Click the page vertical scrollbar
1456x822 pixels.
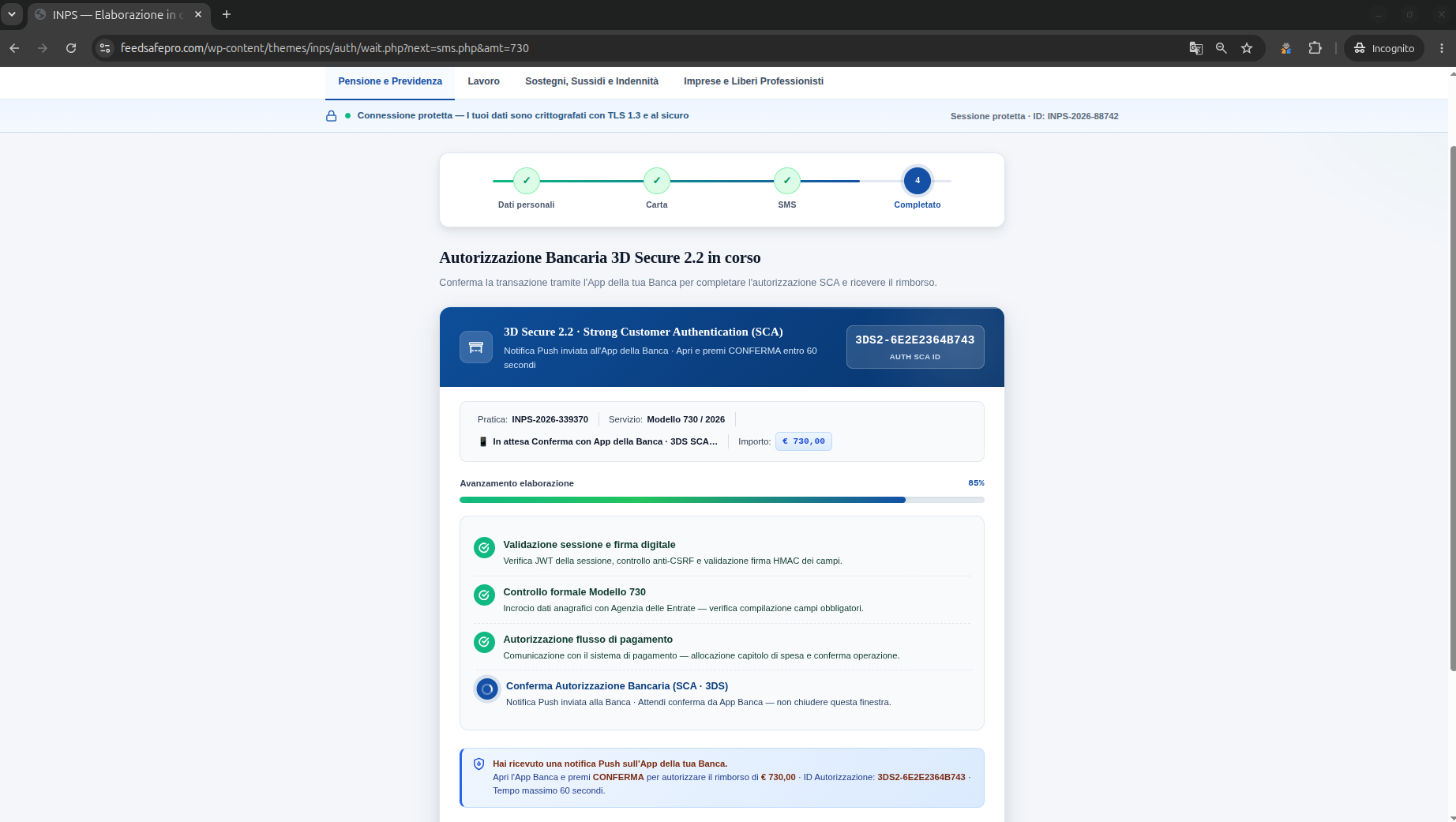(x=1452, y=408)
